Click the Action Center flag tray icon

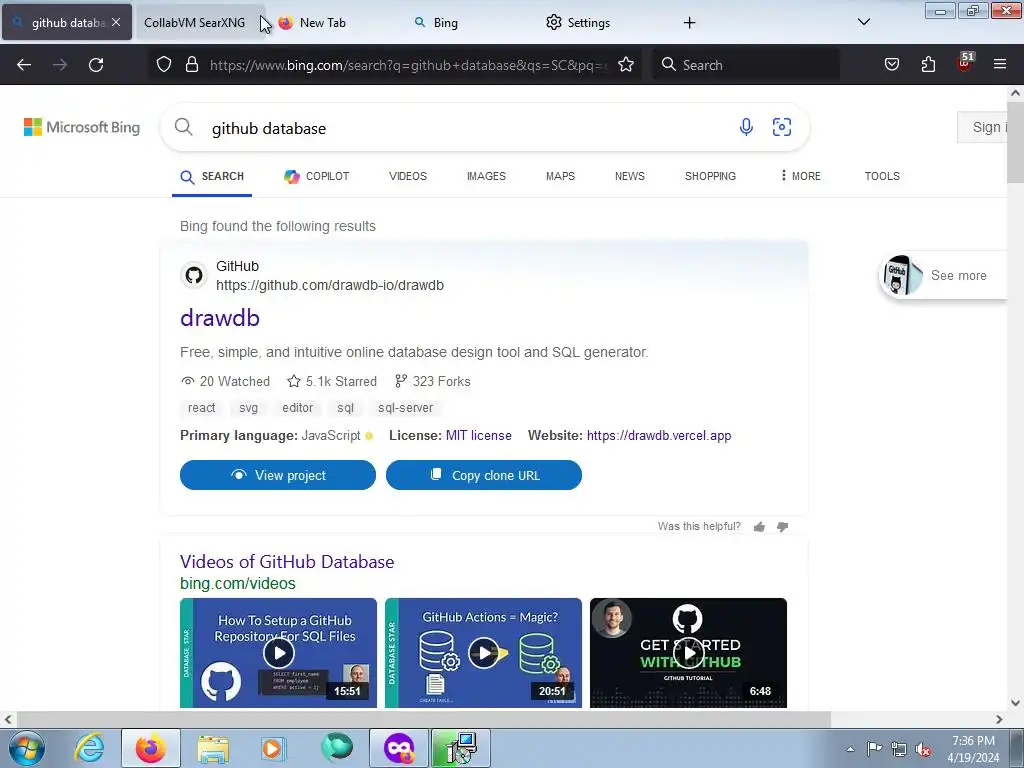[874, 749]
